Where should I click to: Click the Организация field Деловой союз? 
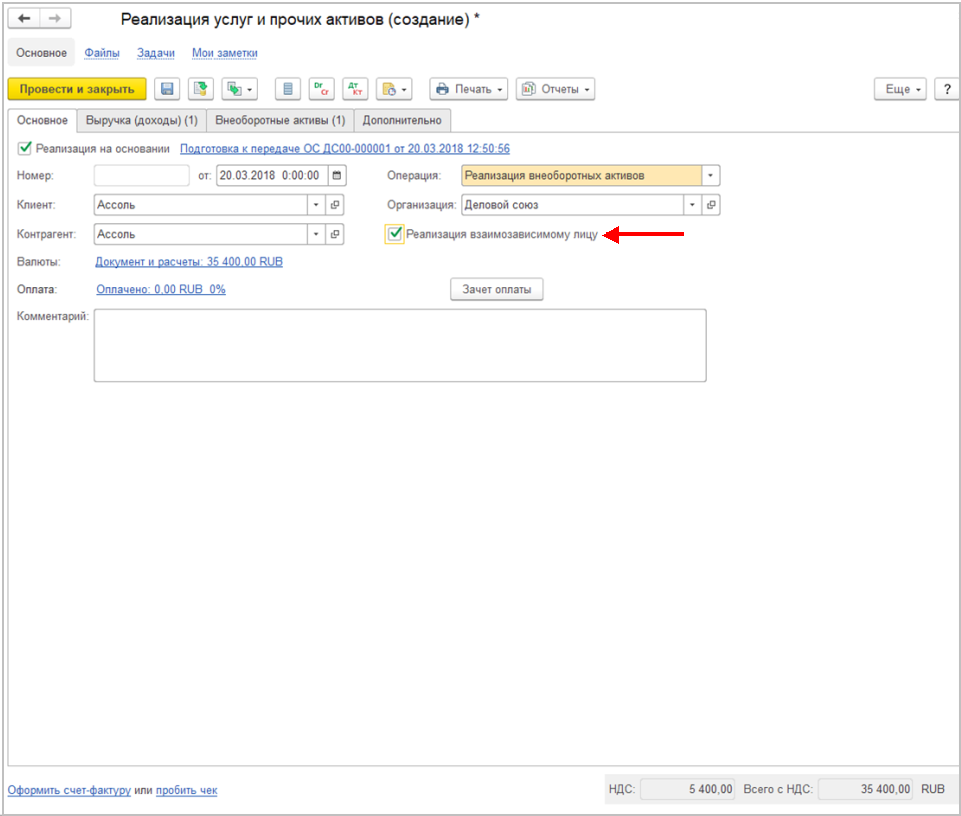pyautogui.click(x=572, y=205)
